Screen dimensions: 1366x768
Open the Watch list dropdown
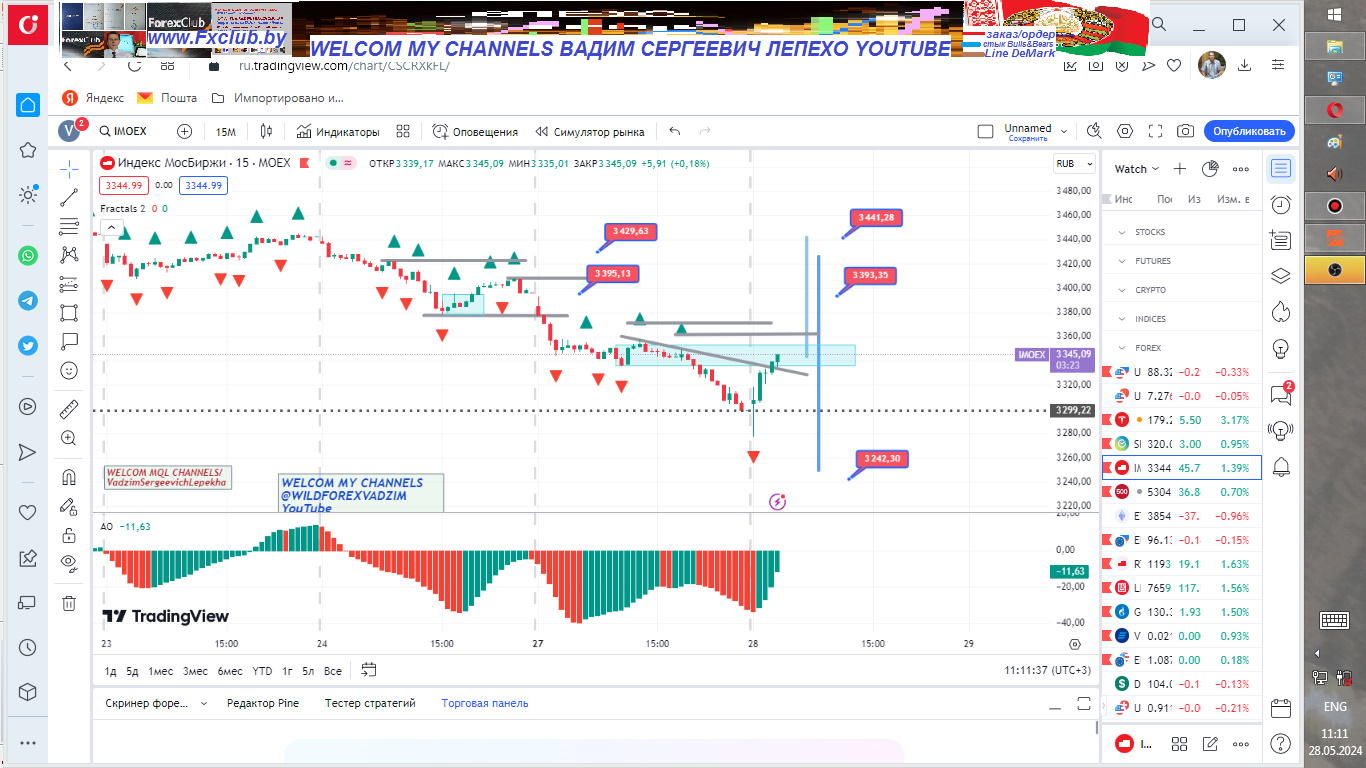click(1137, 169)
